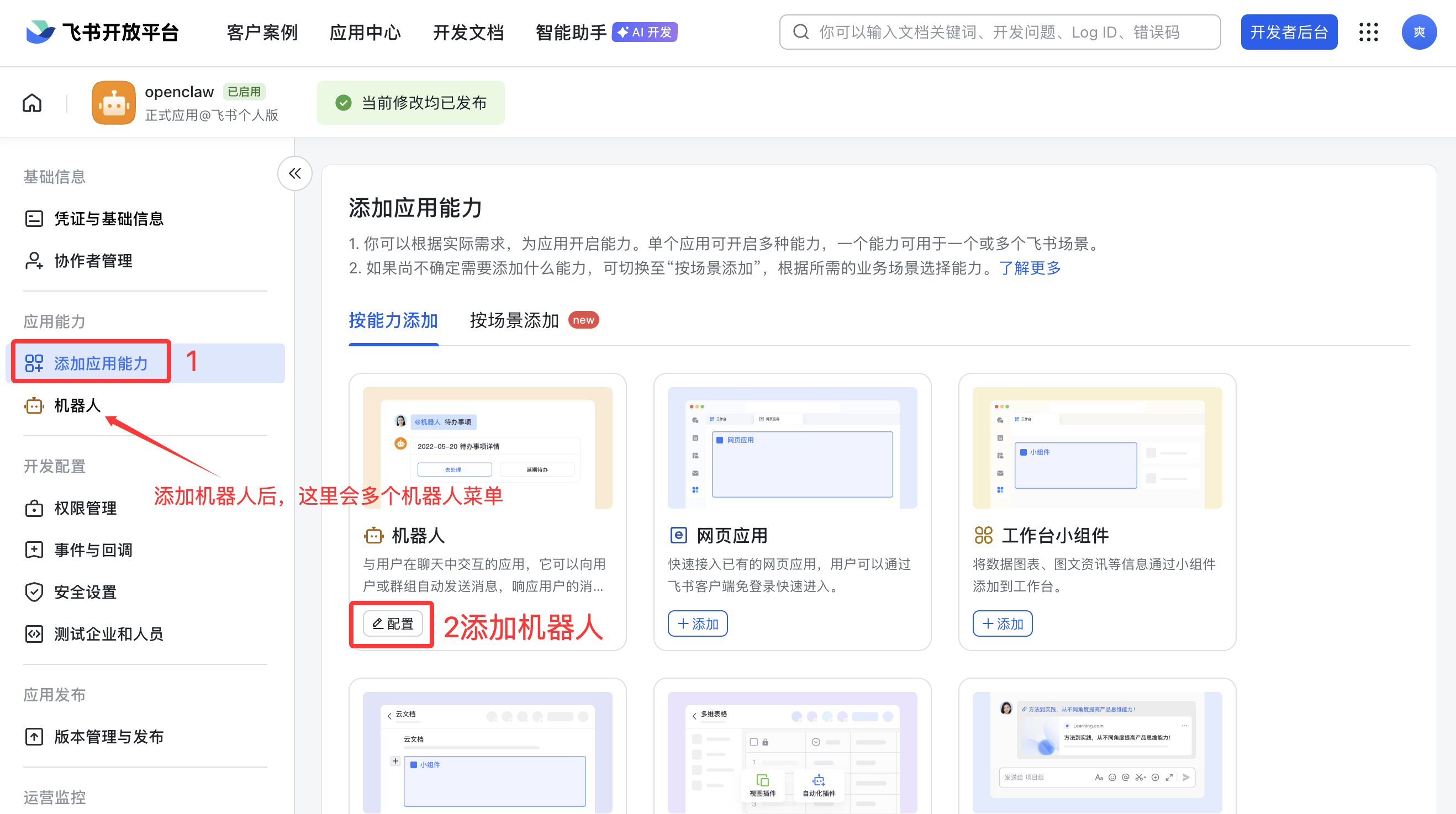Screen dimensions: 1456x814
Task: Click the 爽 user avatar
Action: pyautogui.click(x=1419, y=32)
